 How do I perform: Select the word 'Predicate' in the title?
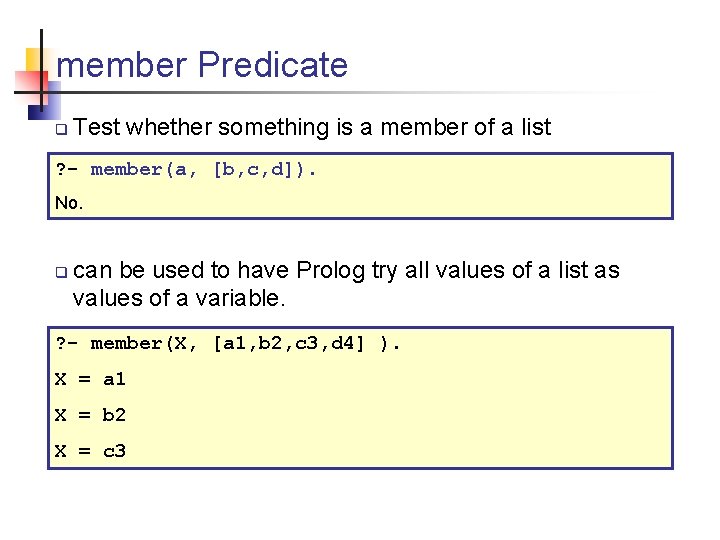click(x=272, y=65)
